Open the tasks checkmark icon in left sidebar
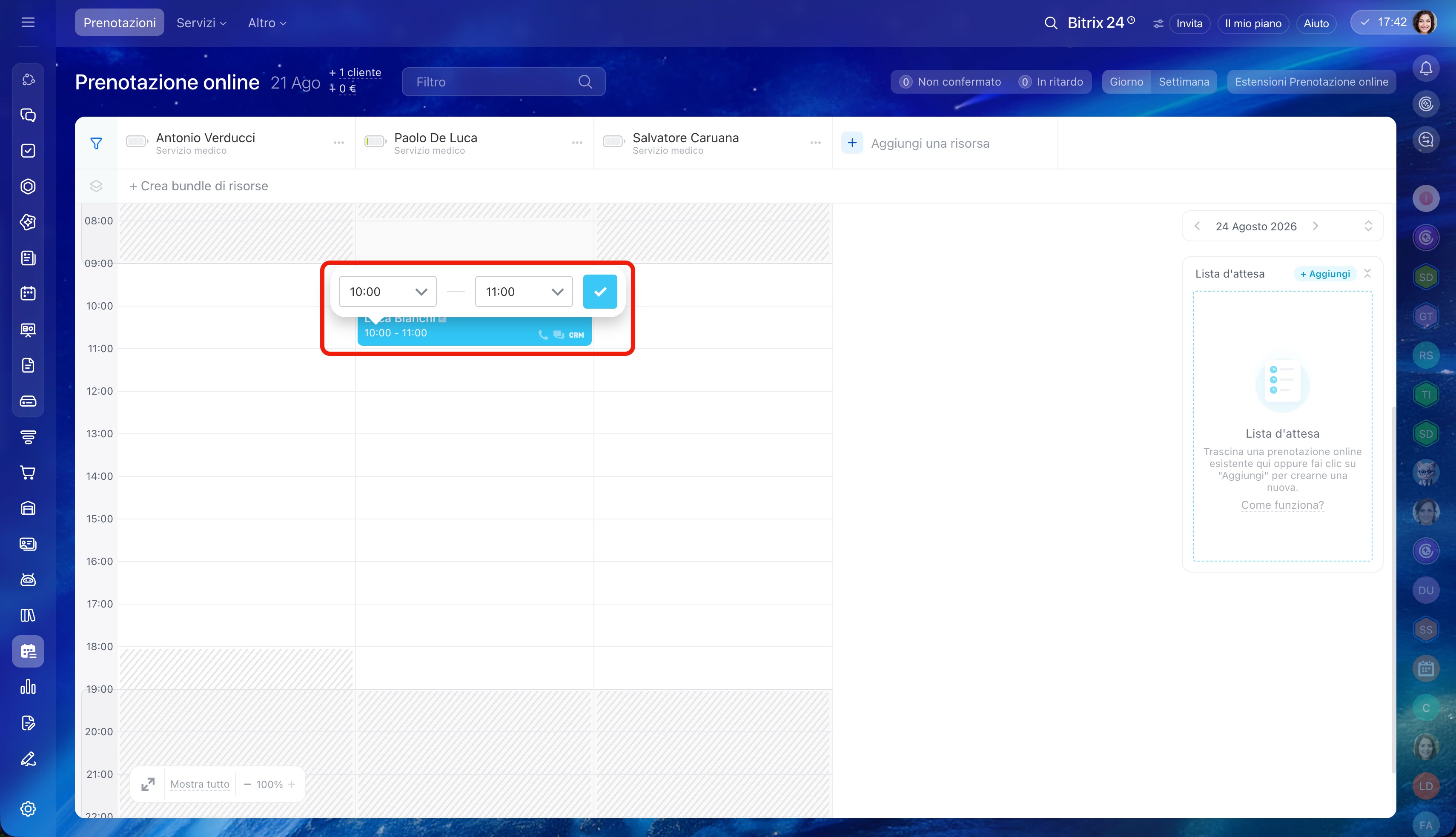The image size is (1456, 837). 28,151
